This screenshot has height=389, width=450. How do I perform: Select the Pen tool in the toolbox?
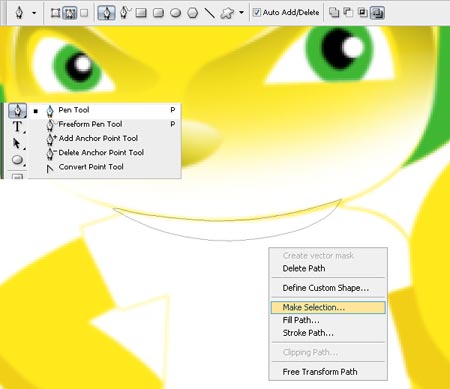click(17, 110)
